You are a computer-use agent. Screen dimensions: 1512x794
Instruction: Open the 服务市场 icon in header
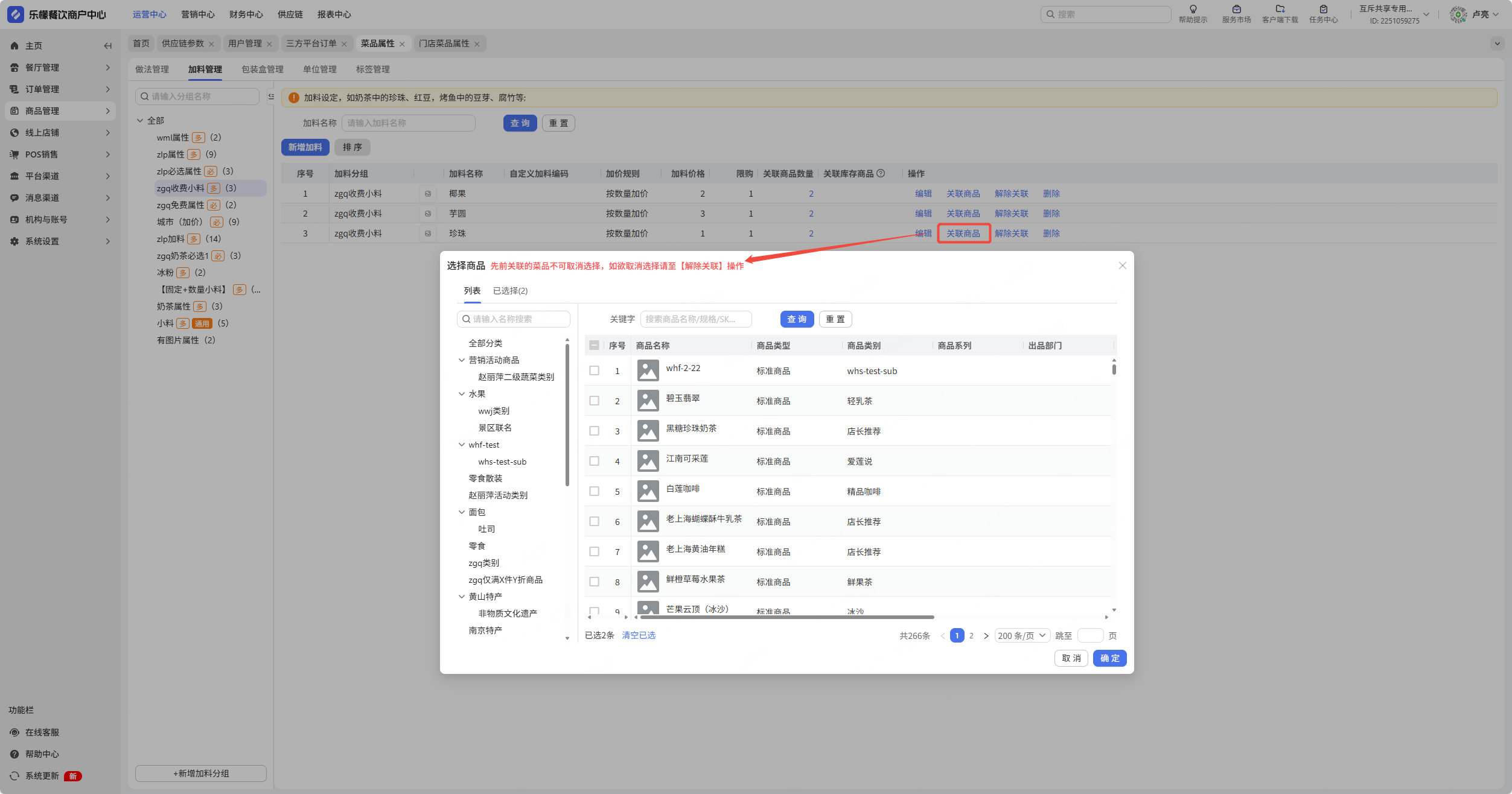(x=1236, y=9)
